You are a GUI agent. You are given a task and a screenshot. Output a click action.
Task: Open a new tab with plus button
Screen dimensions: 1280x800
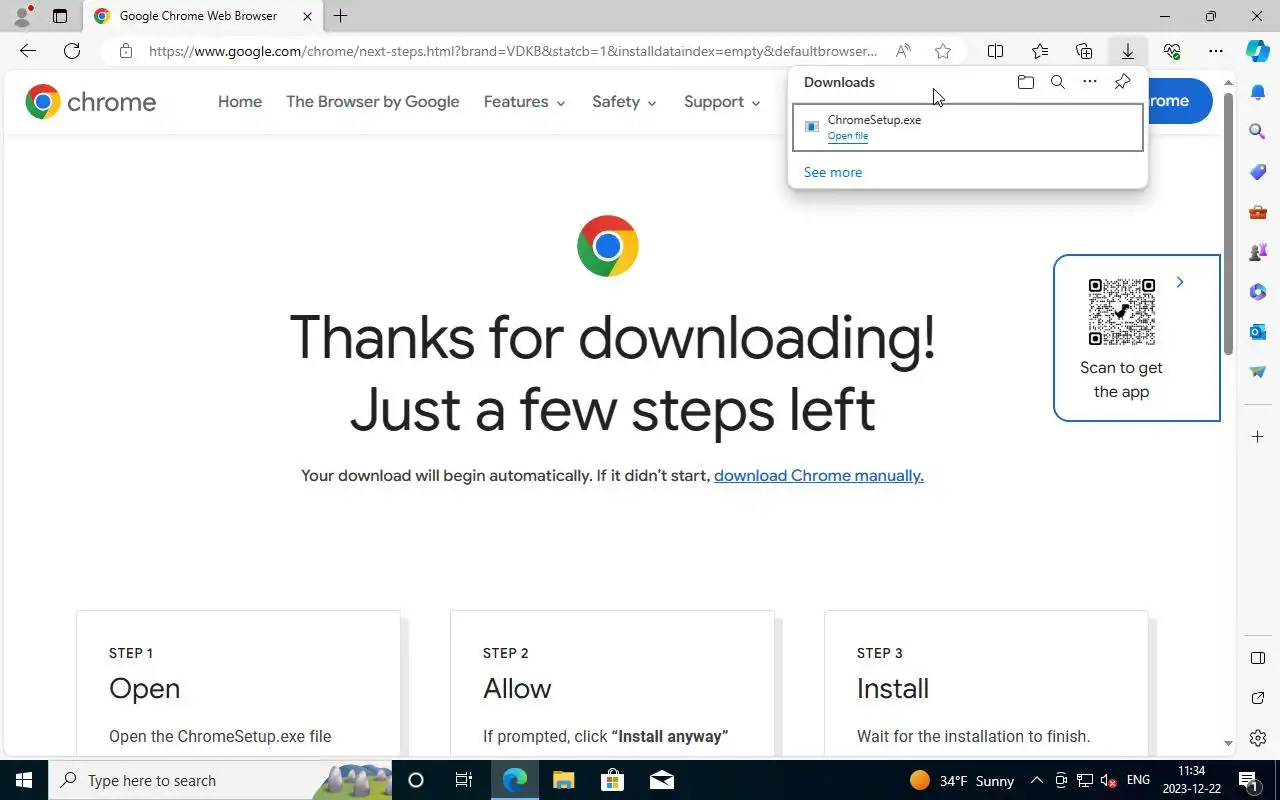point(341,16)
